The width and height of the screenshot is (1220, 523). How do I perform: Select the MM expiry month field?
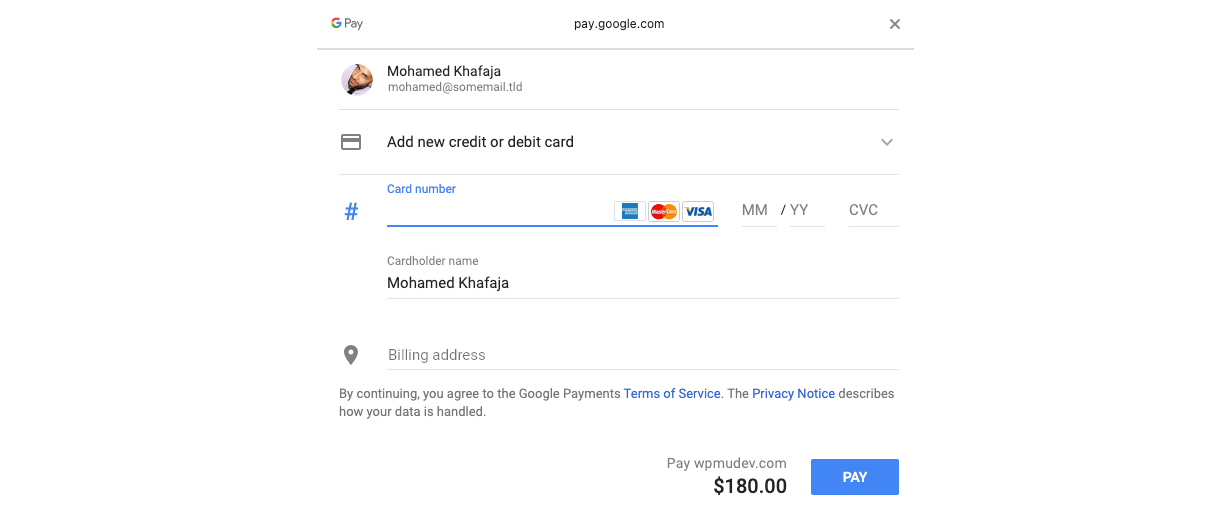[x=759, y=210]
